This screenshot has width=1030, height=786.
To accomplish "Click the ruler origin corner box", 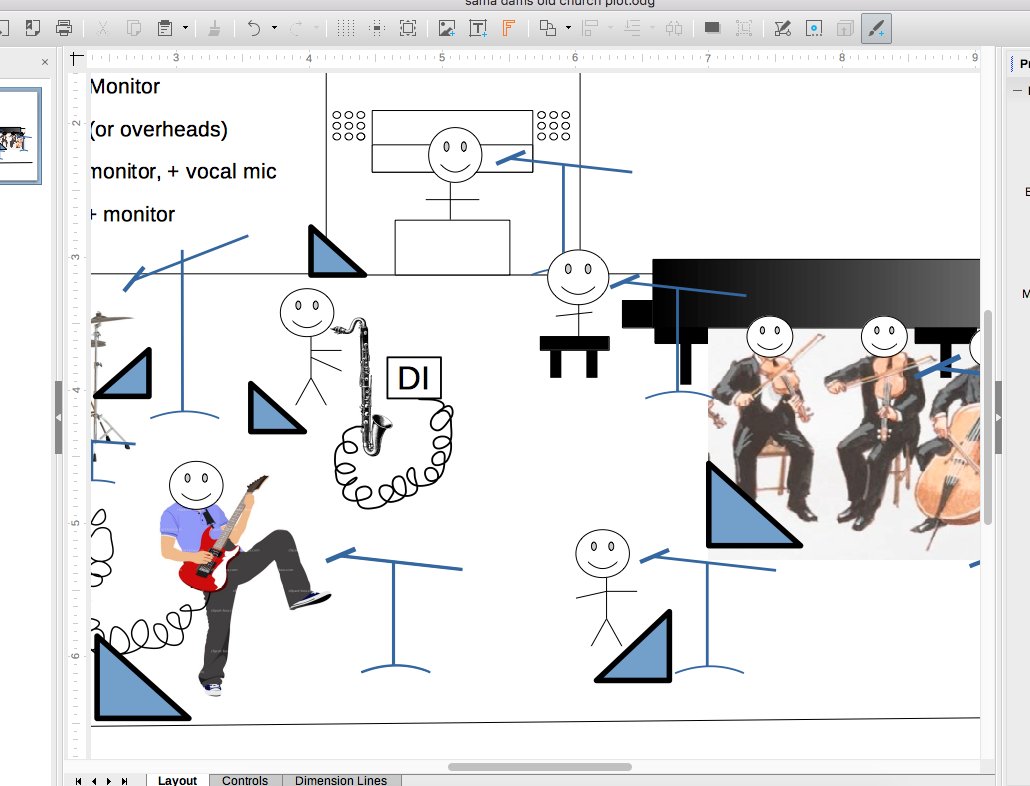I will [x=77, y=58].
